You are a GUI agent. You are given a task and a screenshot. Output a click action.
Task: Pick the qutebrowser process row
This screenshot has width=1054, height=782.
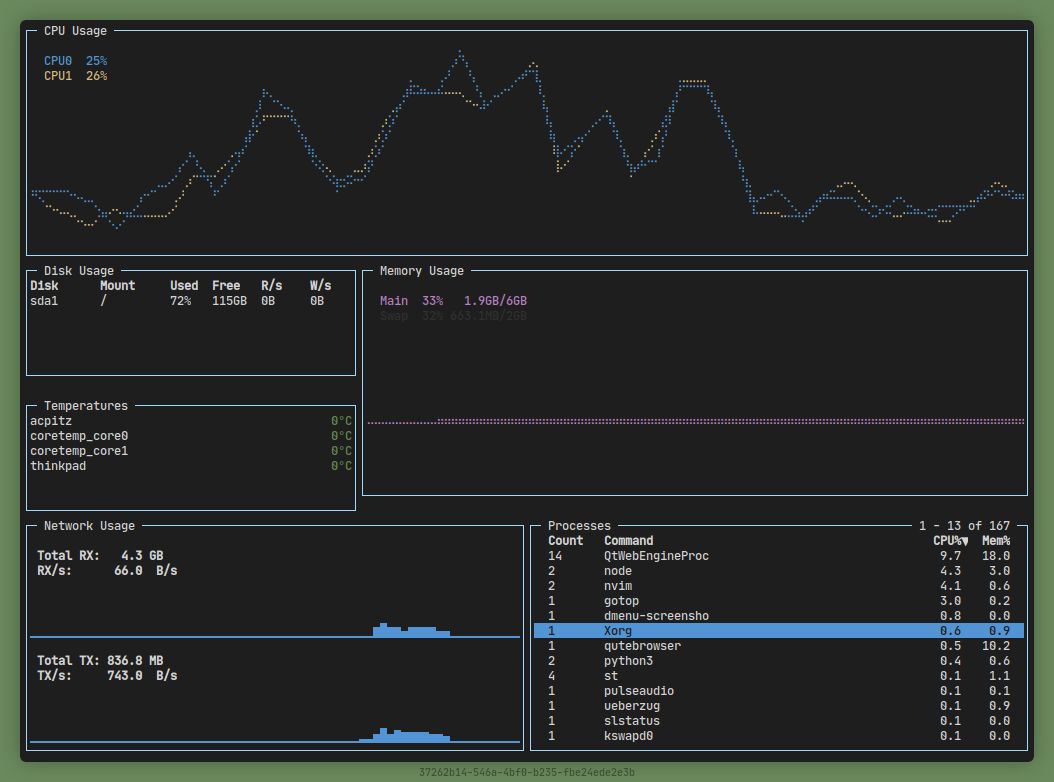tap(642, 646)
